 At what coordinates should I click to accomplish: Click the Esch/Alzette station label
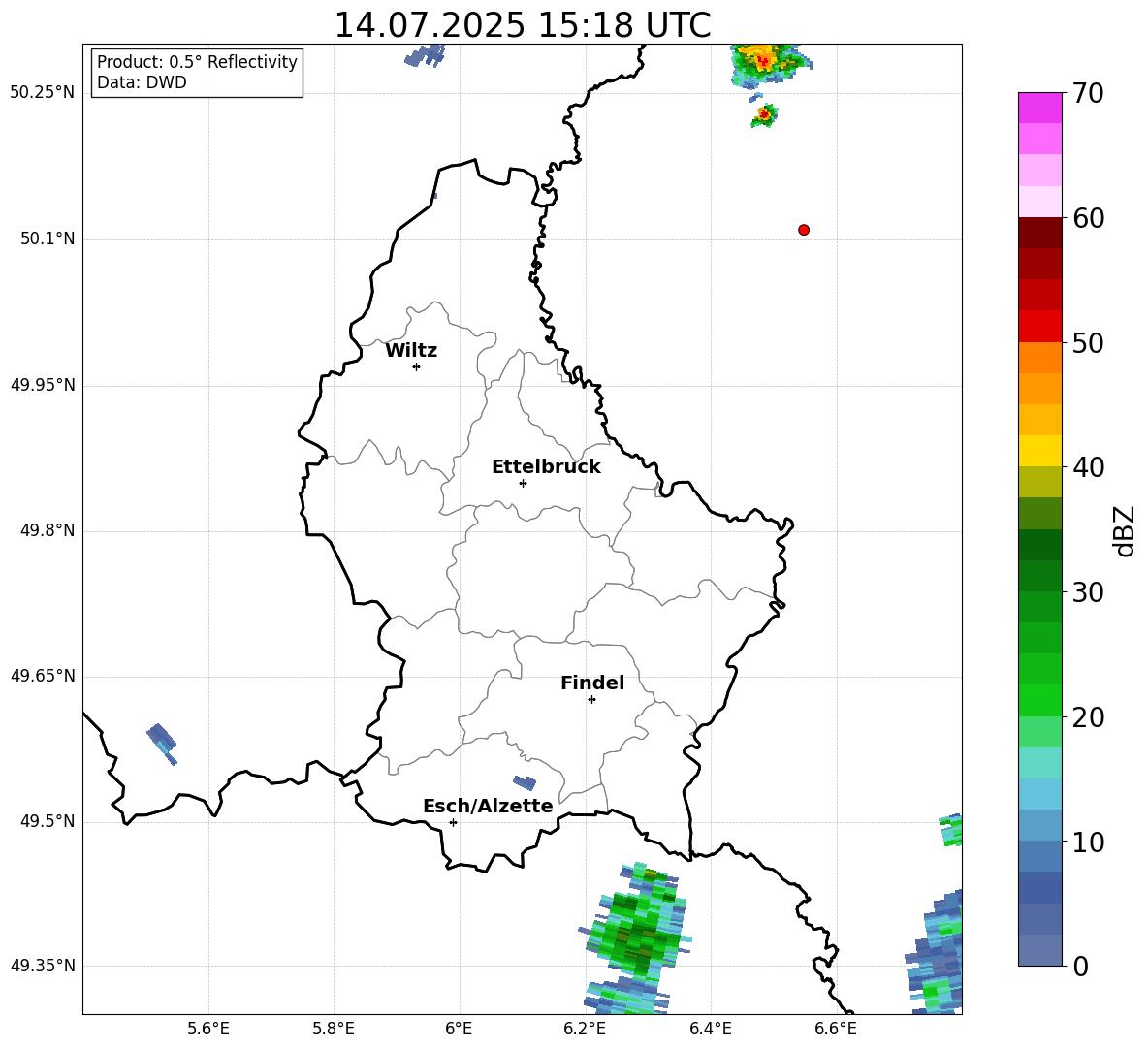489,806
